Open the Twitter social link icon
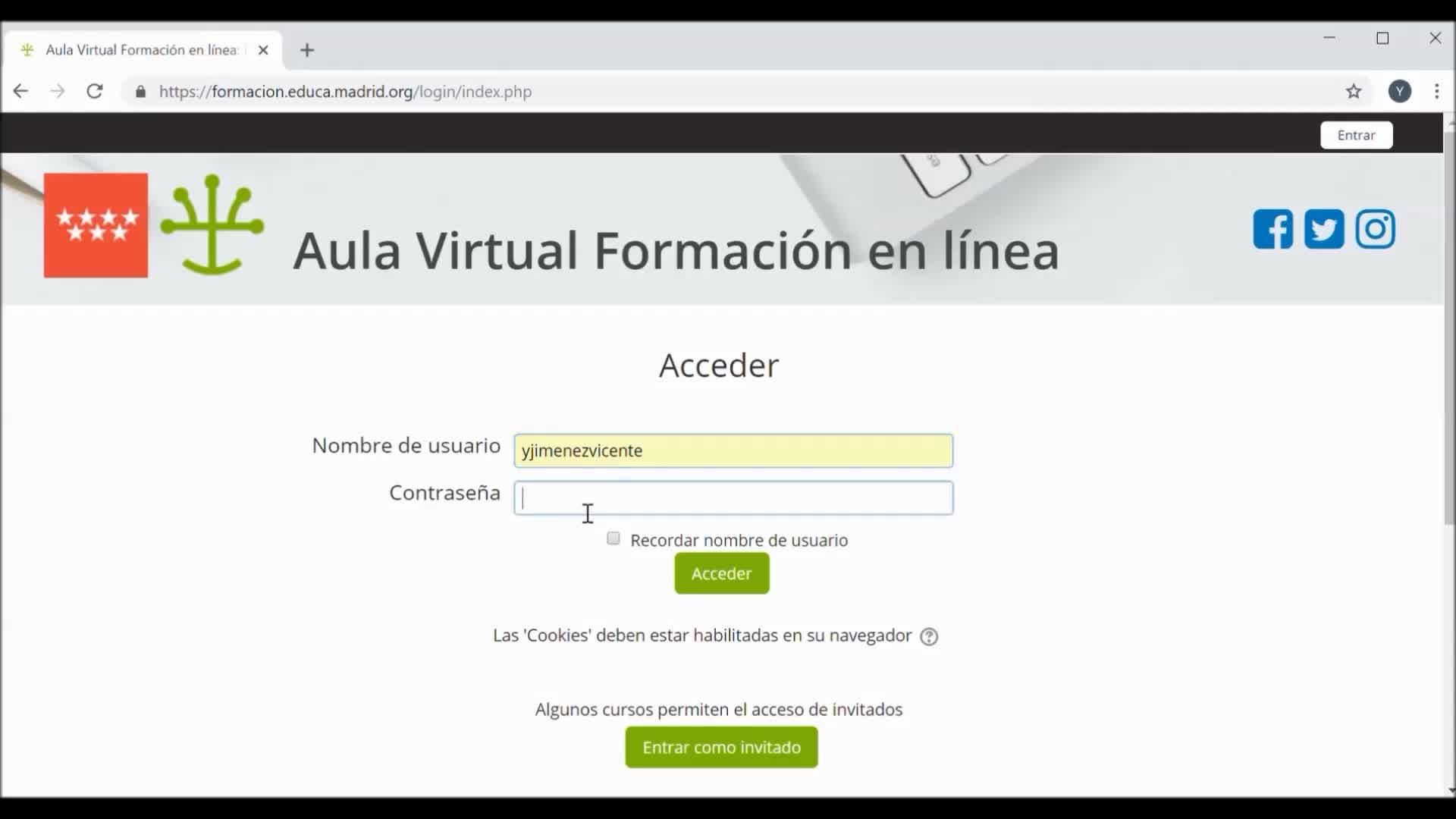This screenshot has height=819, width=1456. [1324, 229]
